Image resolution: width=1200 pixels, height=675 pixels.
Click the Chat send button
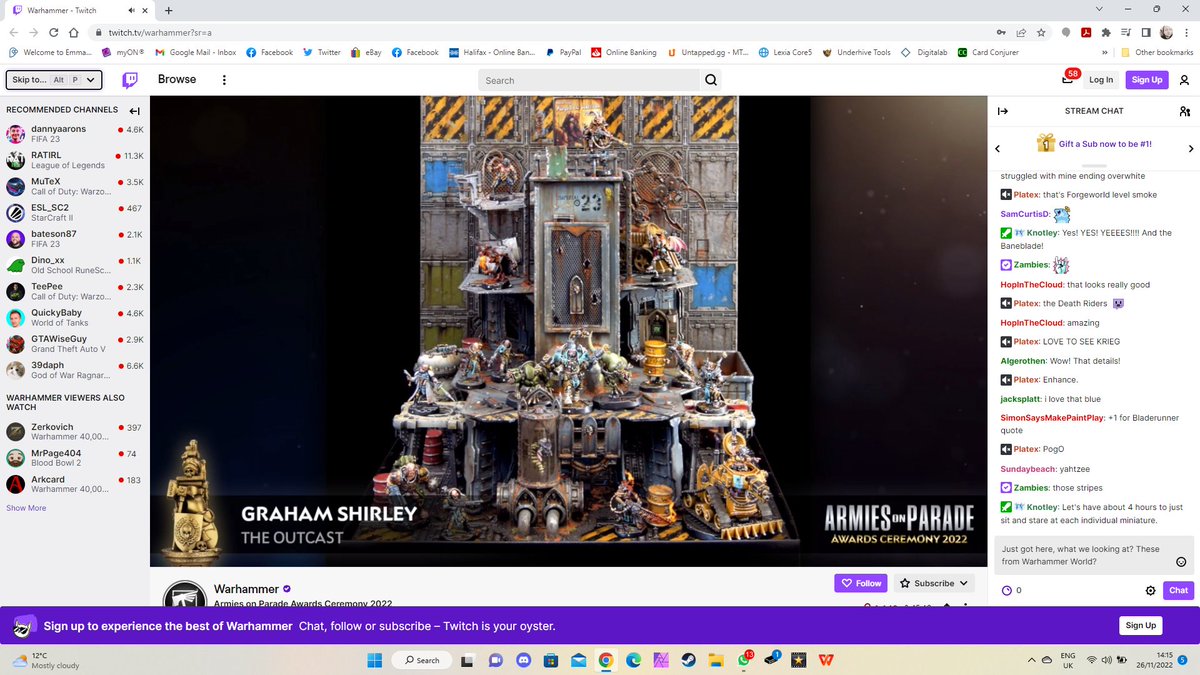(x=1179, y=590)
